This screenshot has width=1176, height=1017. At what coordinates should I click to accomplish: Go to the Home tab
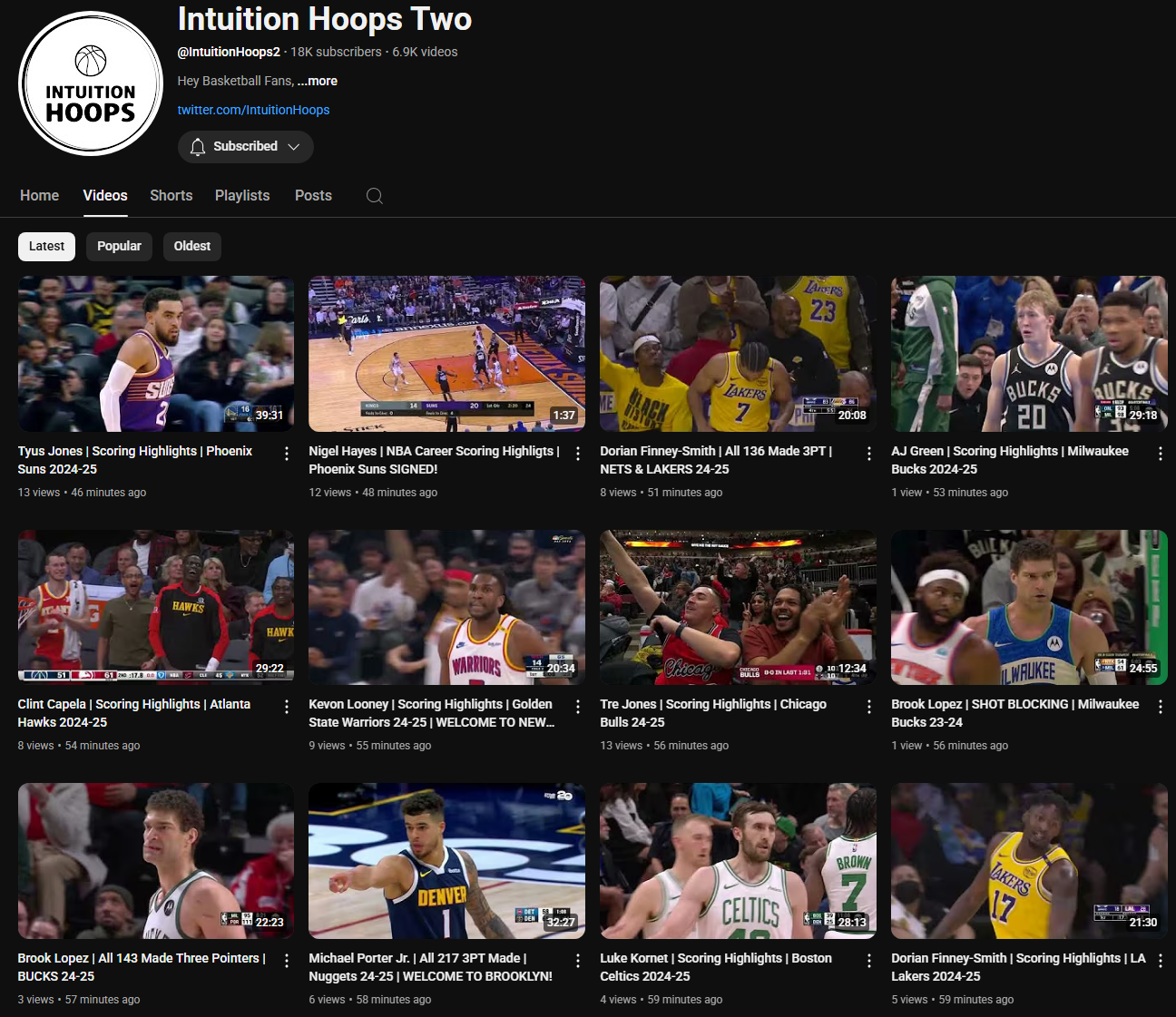pos(39,196)
